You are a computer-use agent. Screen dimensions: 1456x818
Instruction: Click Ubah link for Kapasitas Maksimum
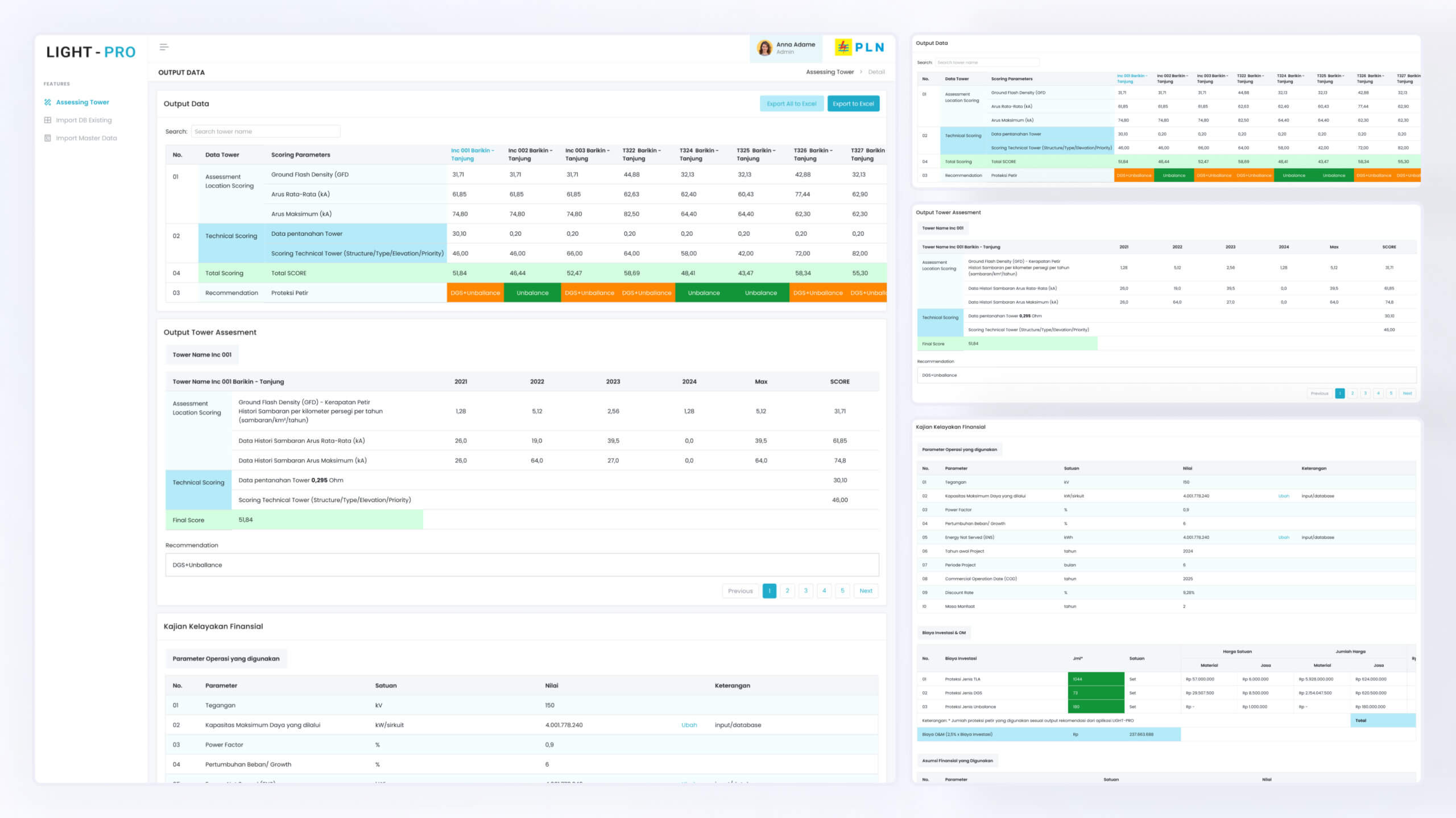[x=689, y=725]
